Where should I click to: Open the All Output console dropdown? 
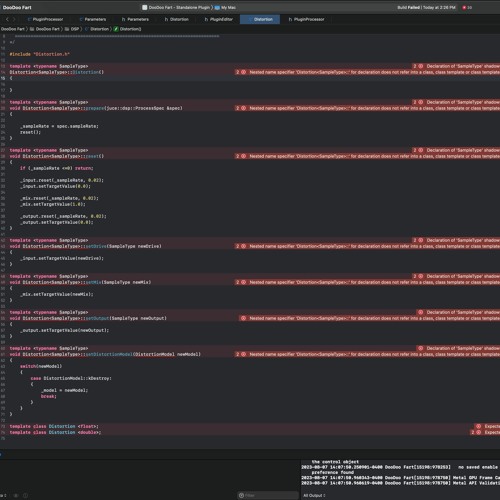click(x=314, y=495)
